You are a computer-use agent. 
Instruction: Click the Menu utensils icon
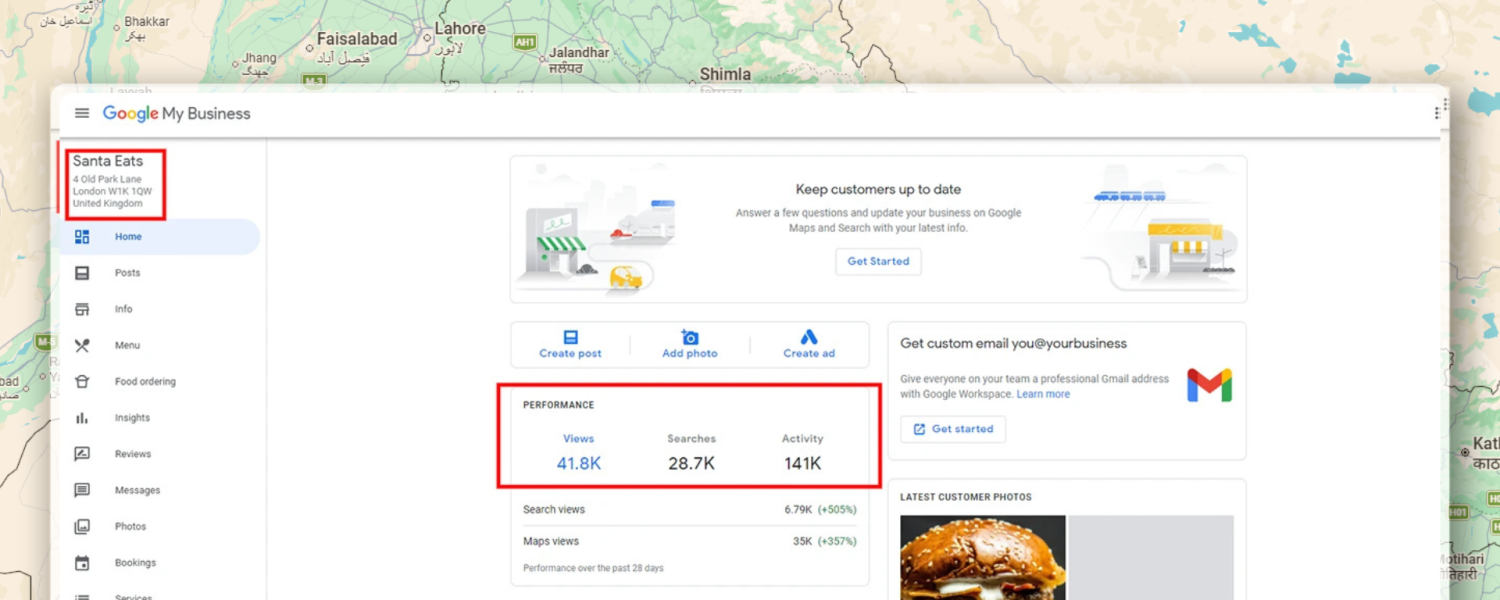pyautogui.click(x=82, y=345)
